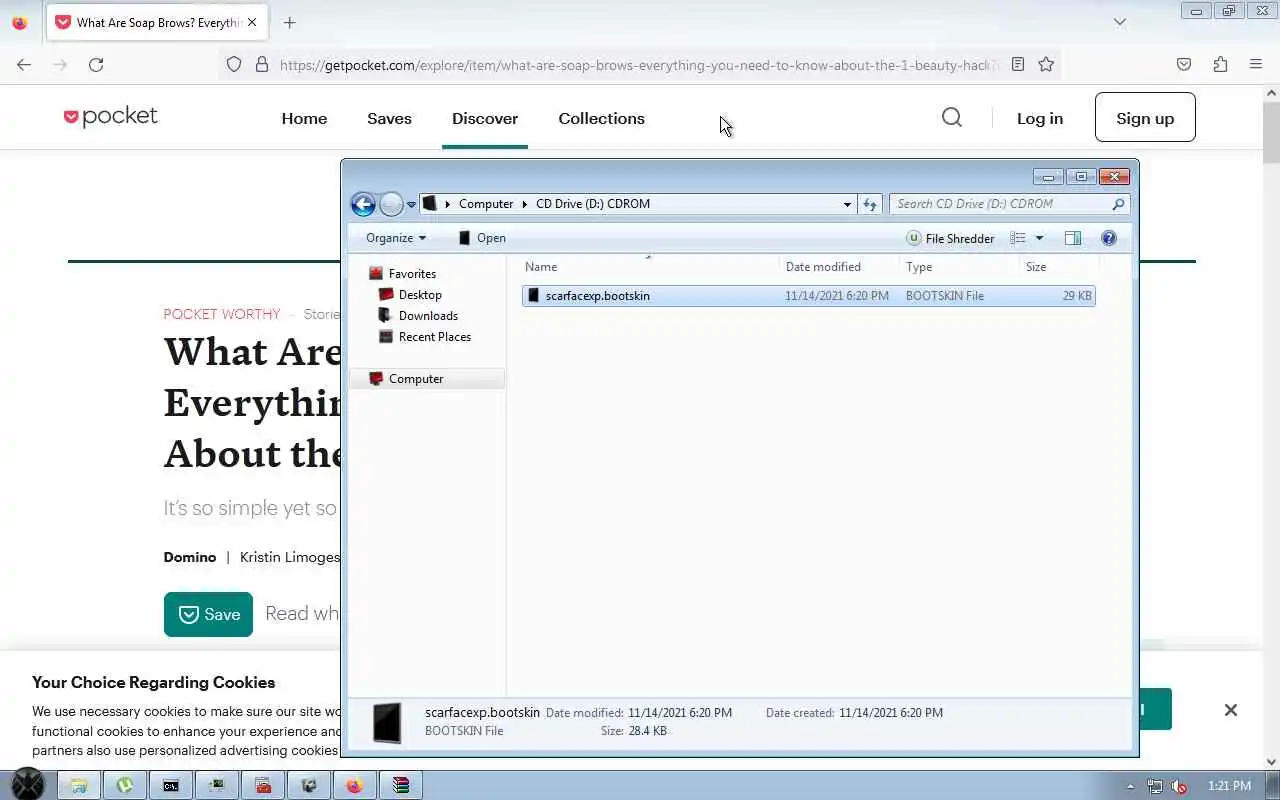Click the Pocket search magnifier icon
The width and height of the screenshot is (1280, 800).
[x=952, y=118]
